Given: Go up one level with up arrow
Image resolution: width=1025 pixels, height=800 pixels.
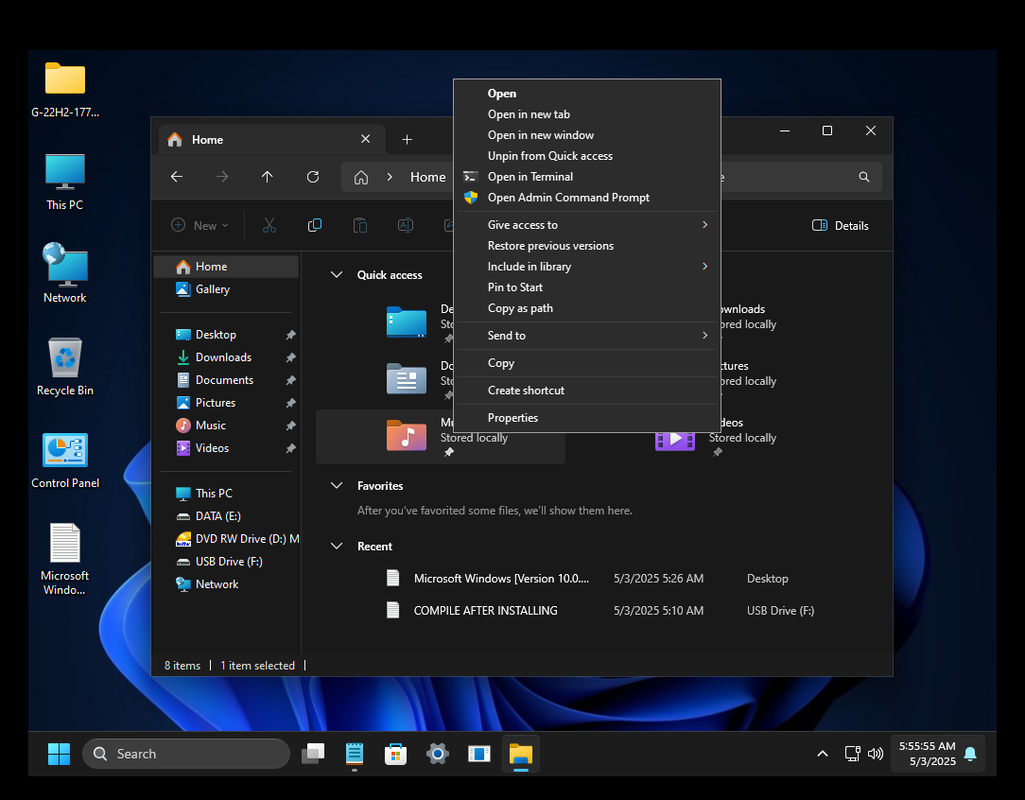Looking at the screenshot, I should click(267, 176).
